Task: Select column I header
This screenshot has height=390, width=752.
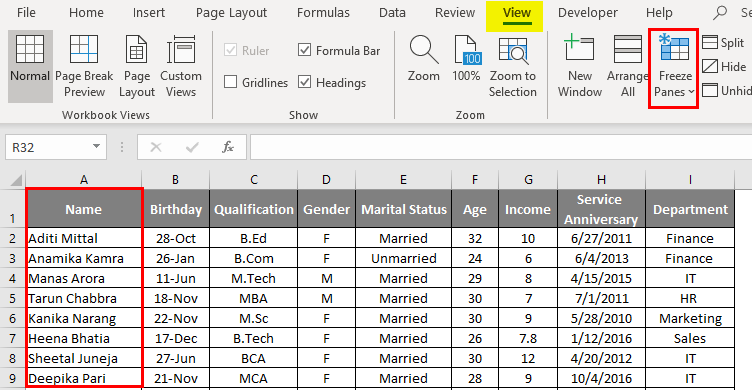Action: click(x=690, y=180)
